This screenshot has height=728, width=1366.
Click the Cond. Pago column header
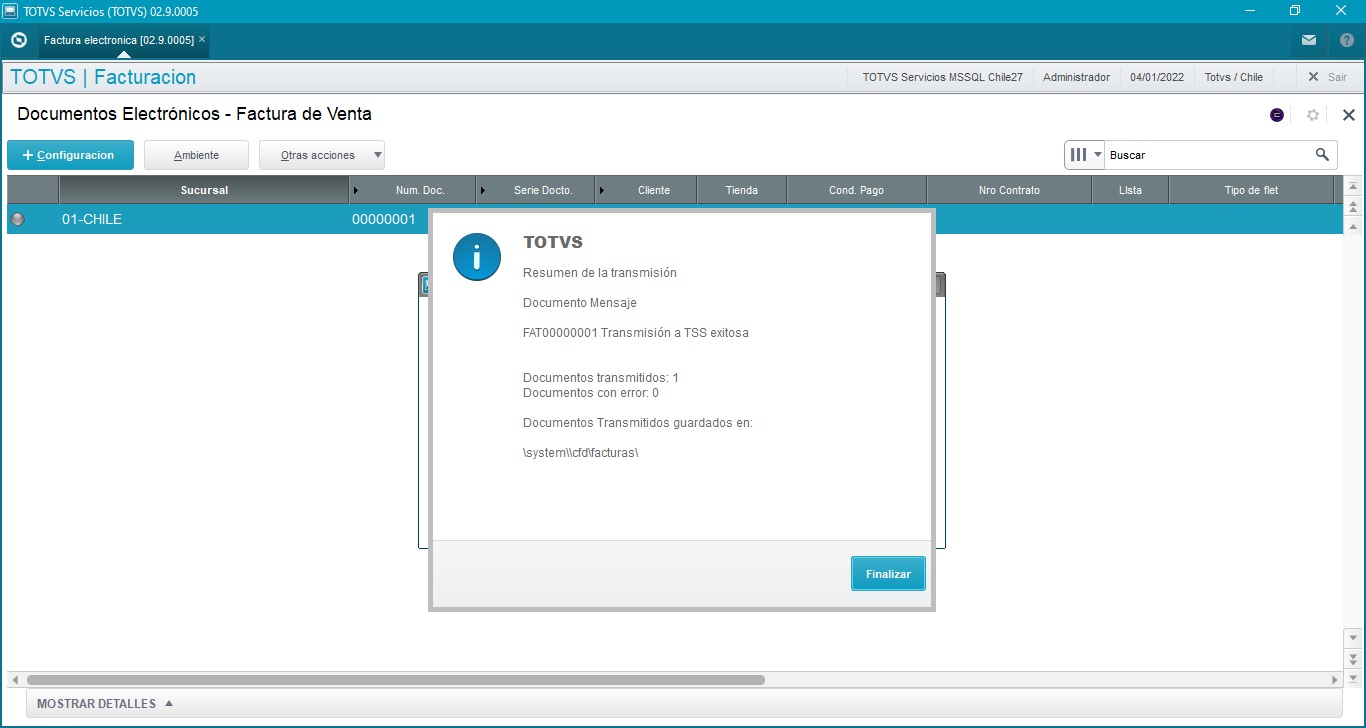[857, 190]
